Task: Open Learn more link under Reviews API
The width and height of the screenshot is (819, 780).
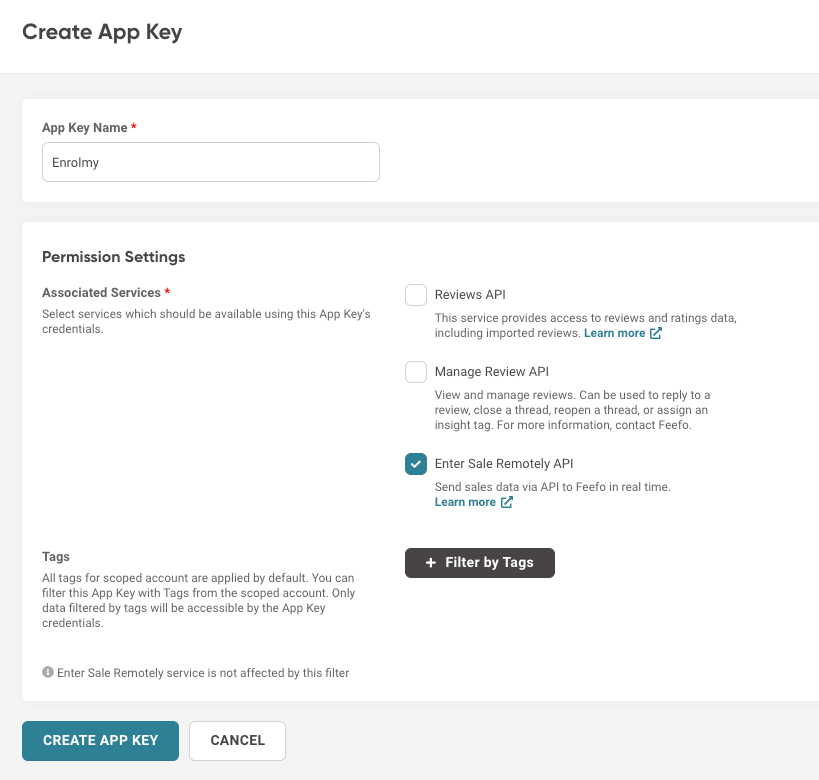Action: [614, 333]
